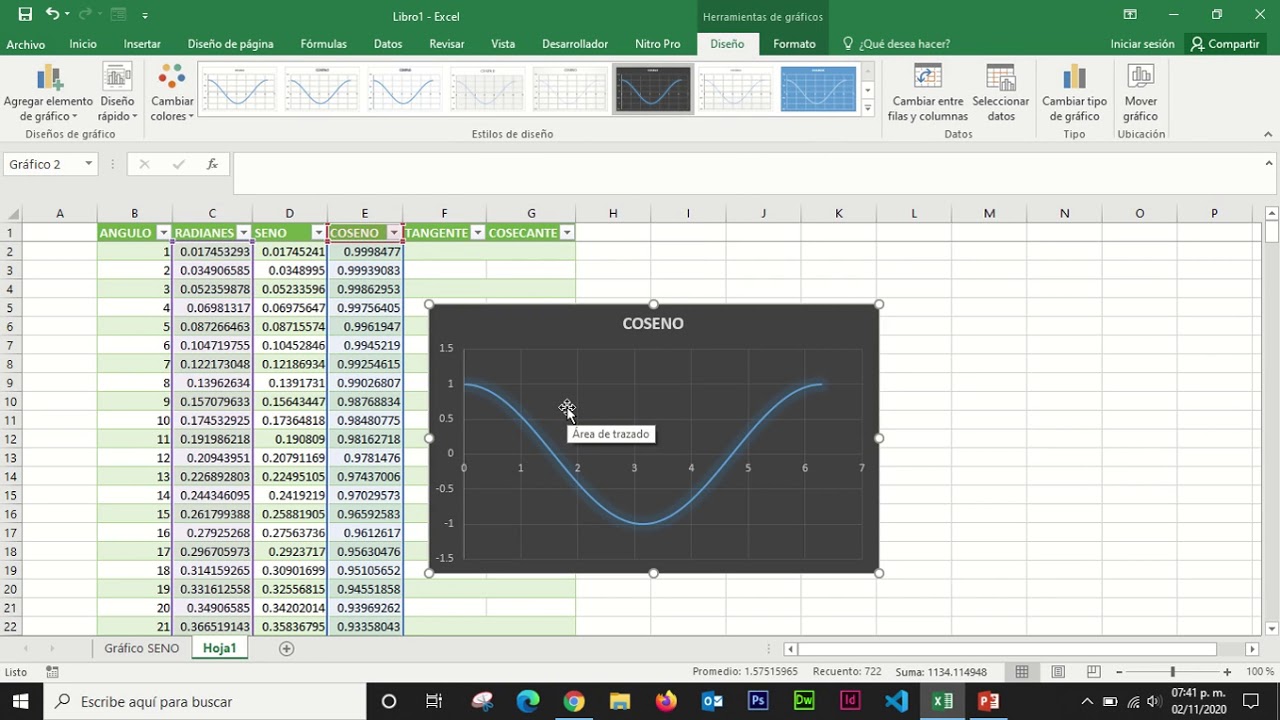The width and height of the screenshot is (1280, 720).
Task: Open the Diseño rápido layout gallery
Action: (117, 93)
